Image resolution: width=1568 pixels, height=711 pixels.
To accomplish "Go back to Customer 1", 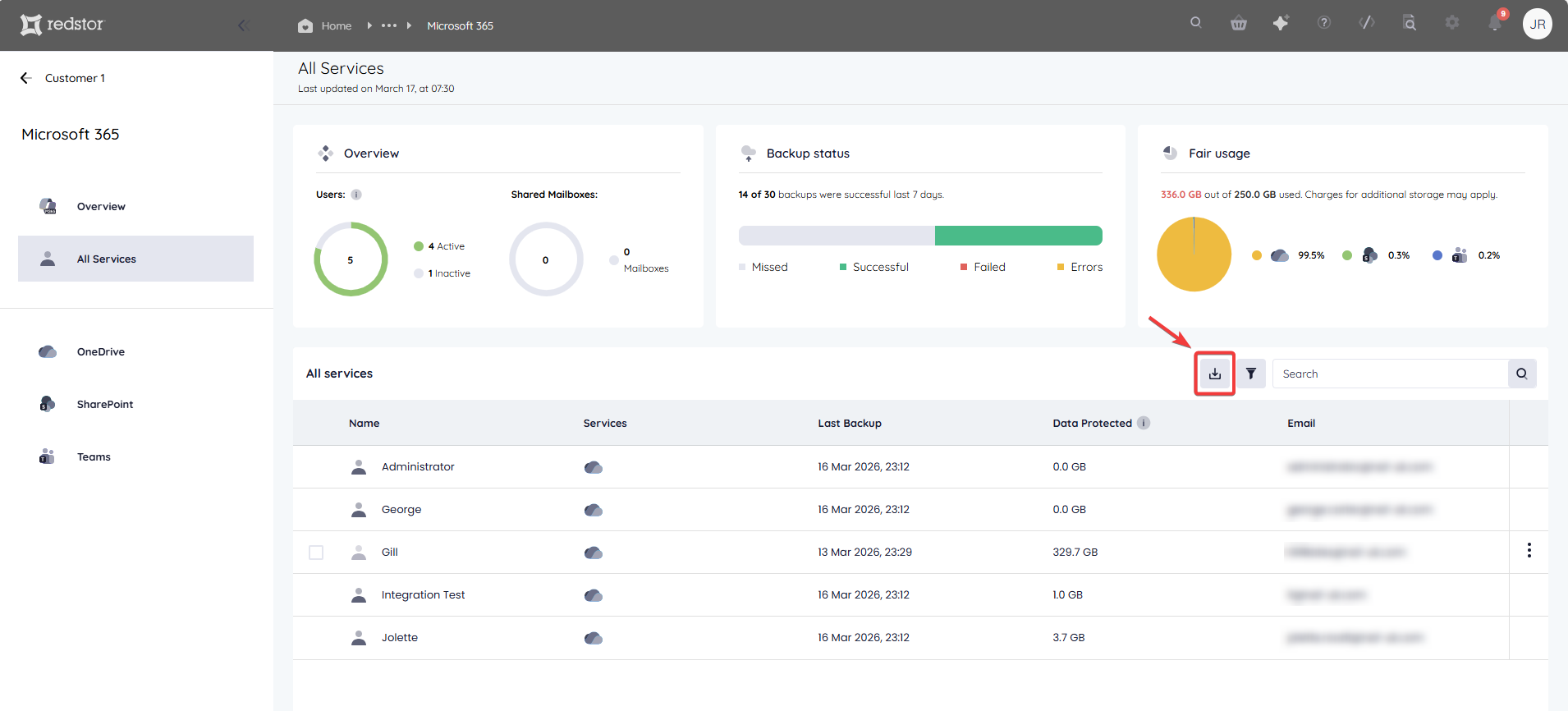I will tap(62, 78).
